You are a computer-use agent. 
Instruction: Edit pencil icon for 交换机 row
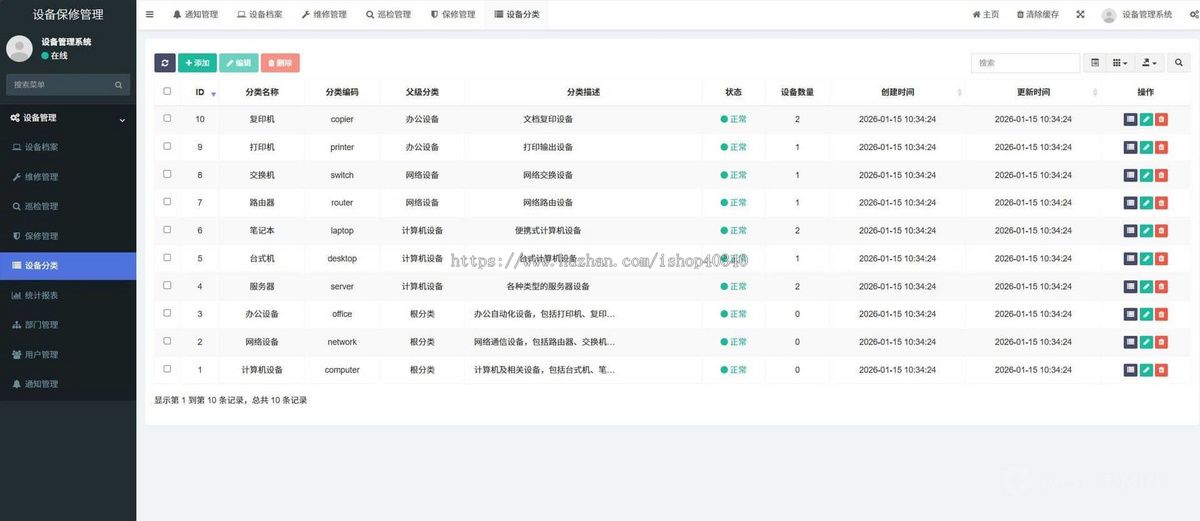(x=1146, y=175)
